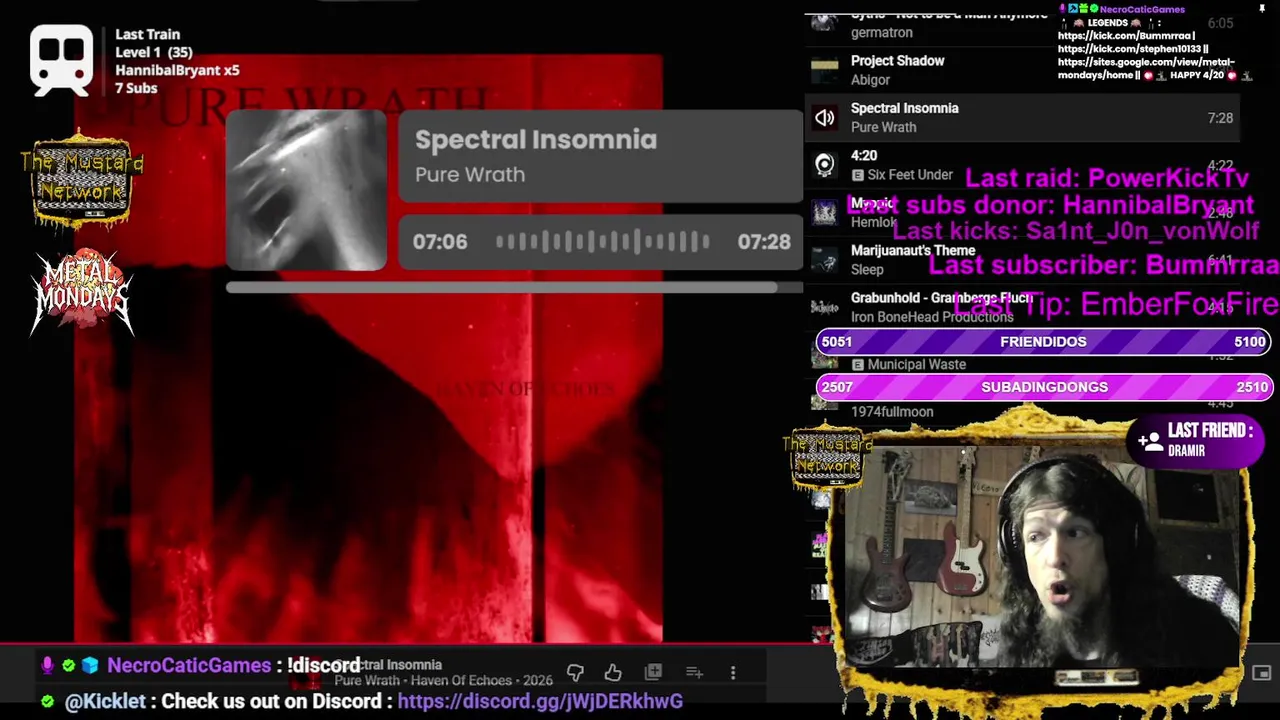Click the Metal Mondays logo

(82, 292)
